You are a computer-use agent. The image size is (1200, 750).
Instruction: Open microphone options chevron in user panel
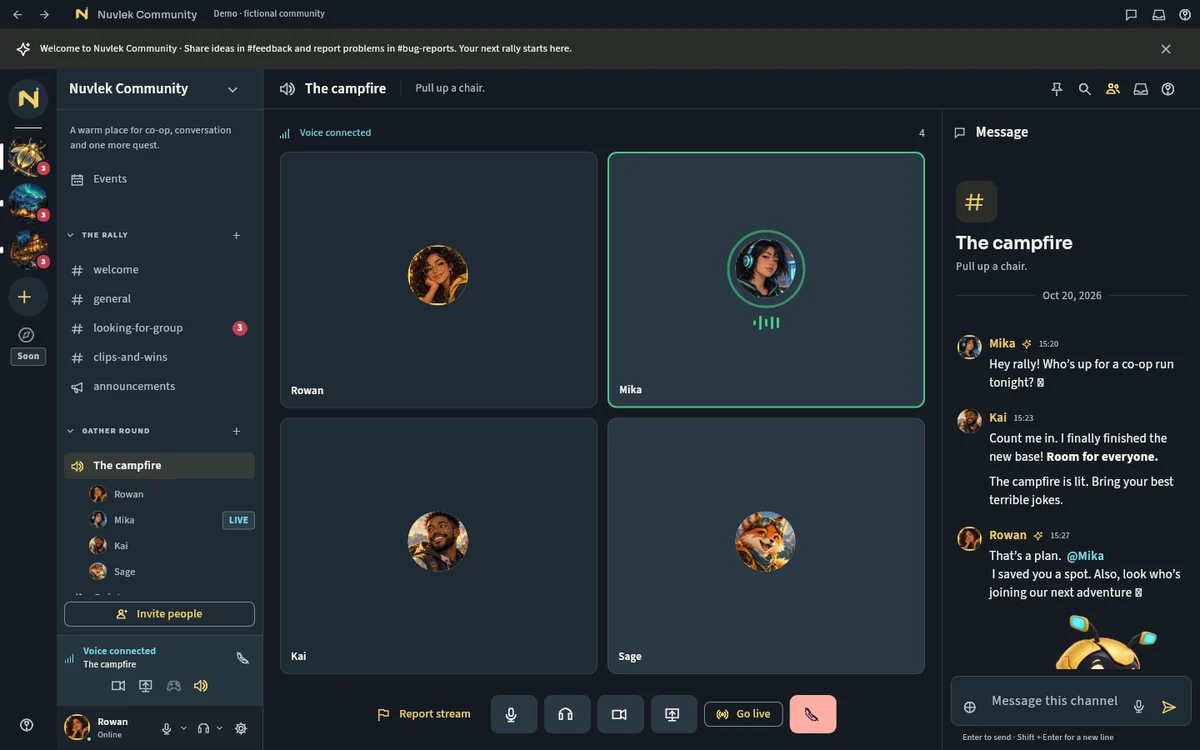pos(184,728)
